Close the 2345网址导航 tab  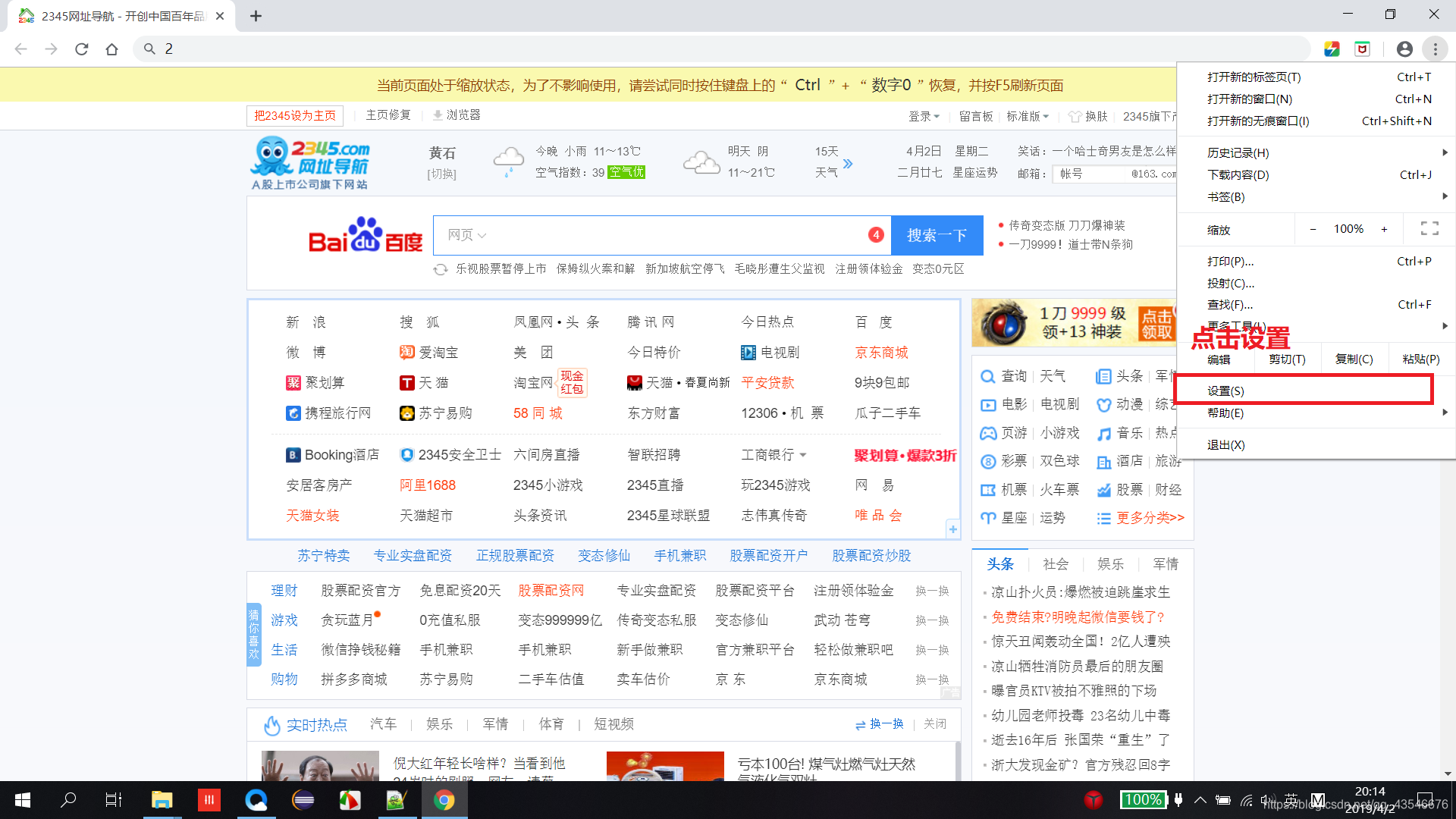point(220,16)
